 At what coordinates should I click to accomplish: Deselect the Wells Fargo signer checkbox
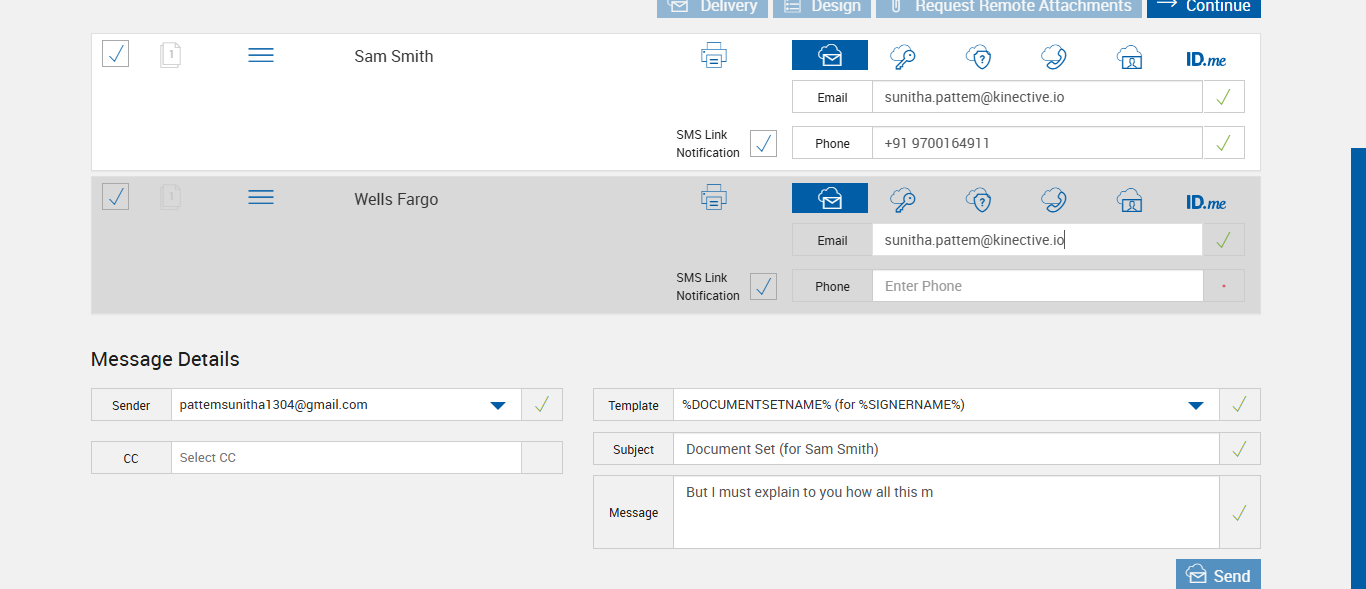tap(116, 197)
